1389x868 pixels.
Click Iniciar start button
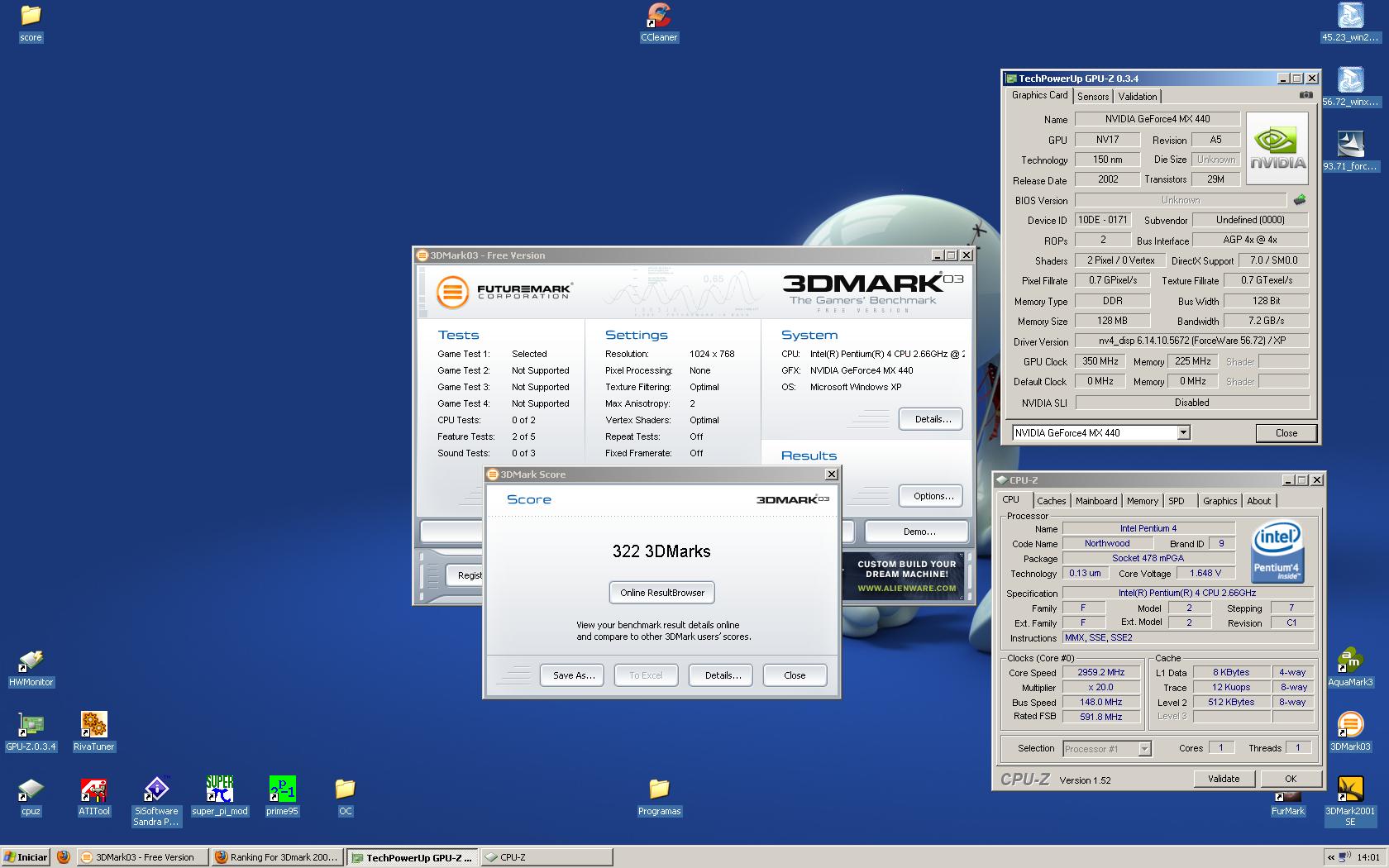click(26, 857)
